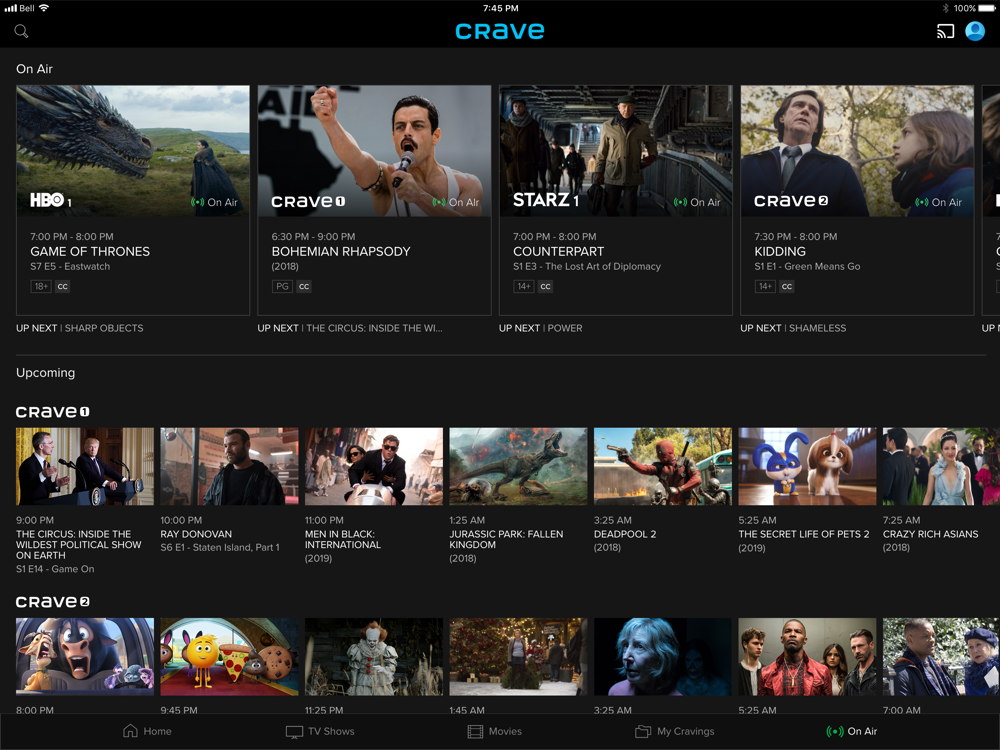Tap the Crave 2 logo on Kidding card

pyautogui.click(x=791, y=201)
